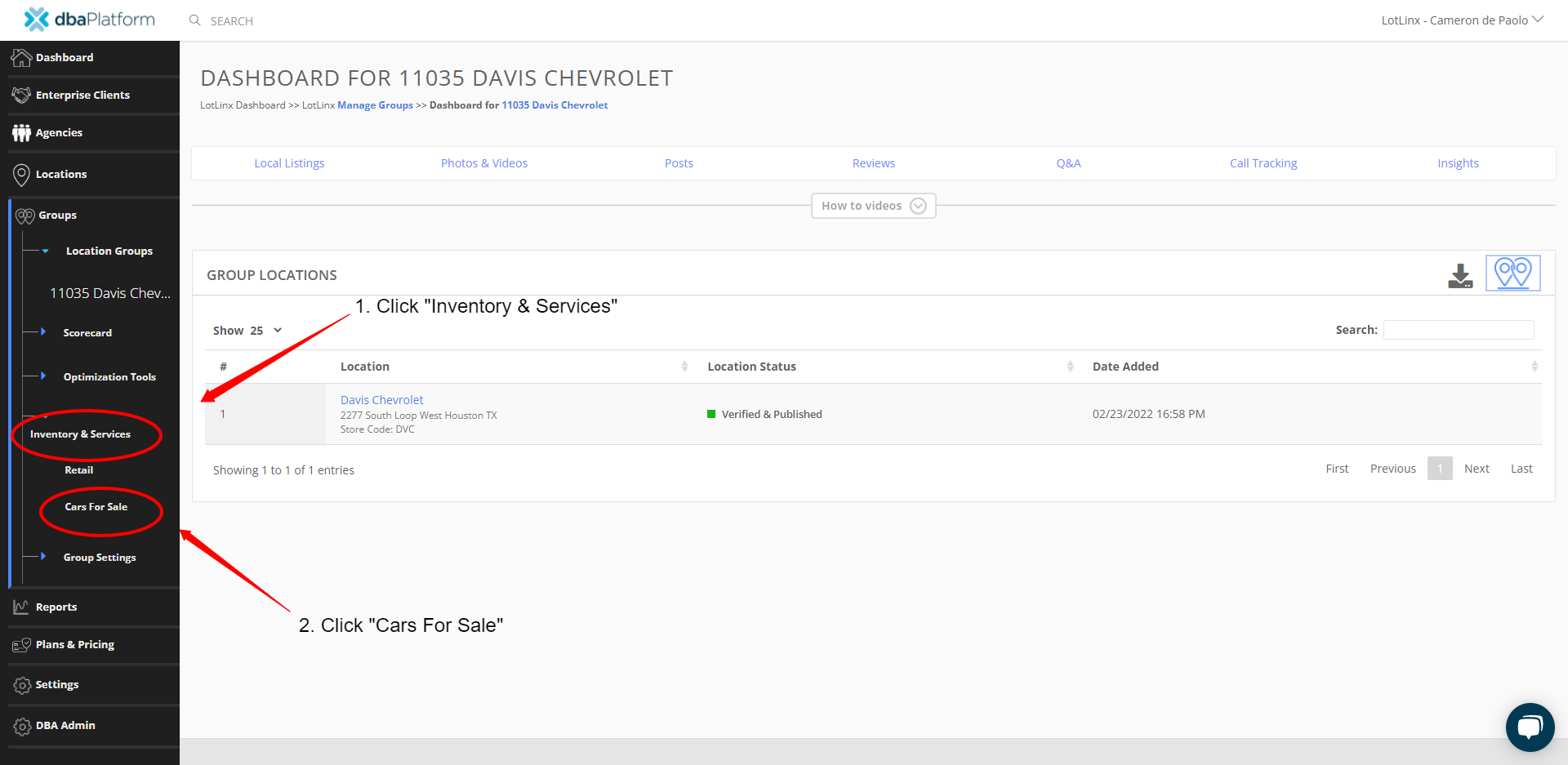Open the Call Tracking tab
This screenshot has height=765, width=1568.
click(x=1263, y=163)
